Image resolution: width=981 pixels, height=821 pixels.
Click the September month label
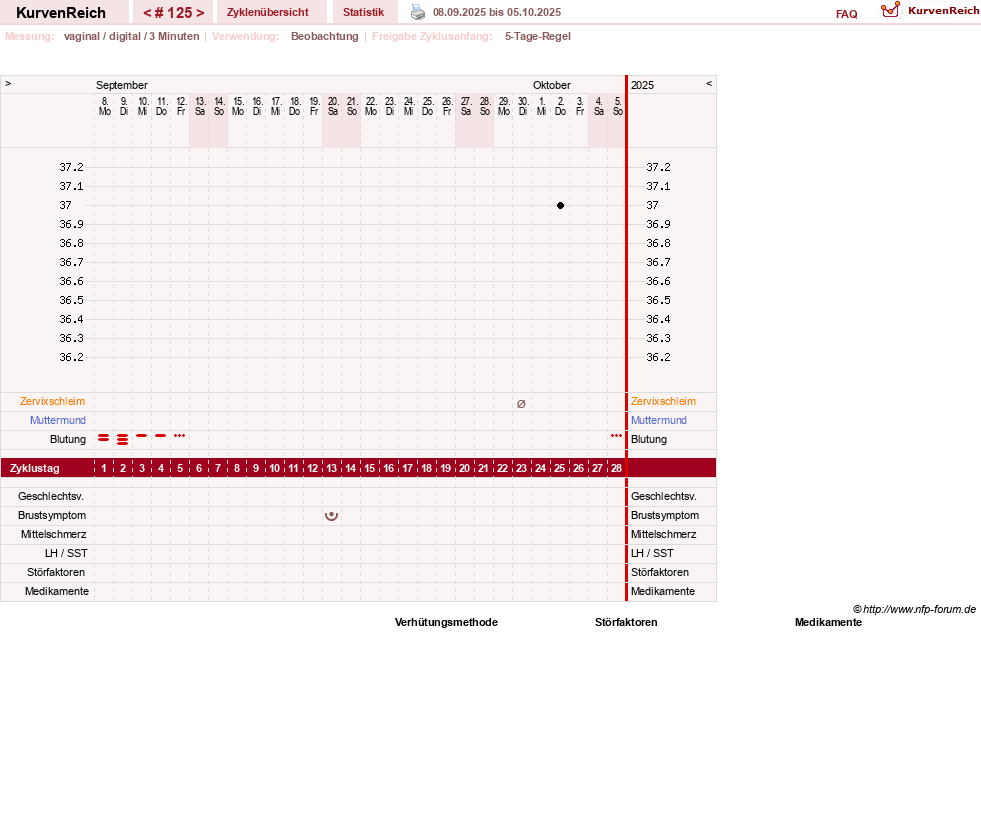point(122,85)
